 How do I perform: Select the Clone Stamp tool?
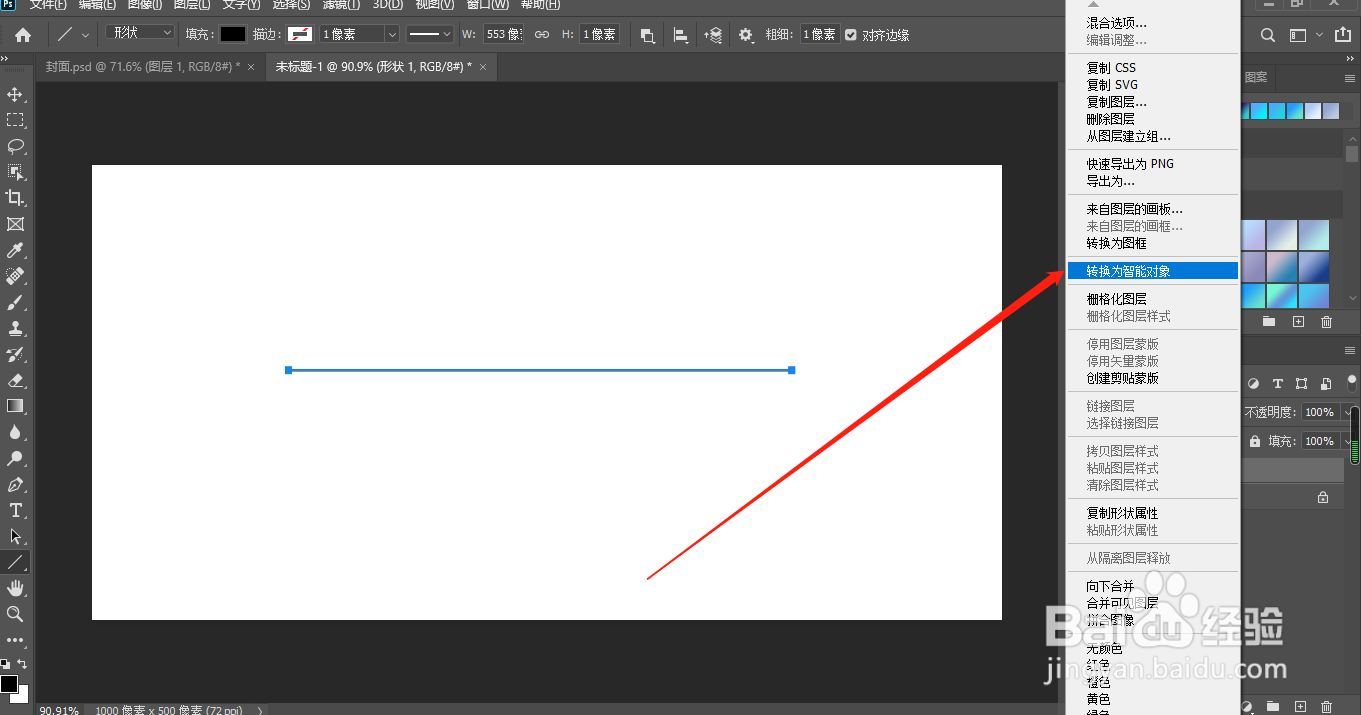point(15,328)
